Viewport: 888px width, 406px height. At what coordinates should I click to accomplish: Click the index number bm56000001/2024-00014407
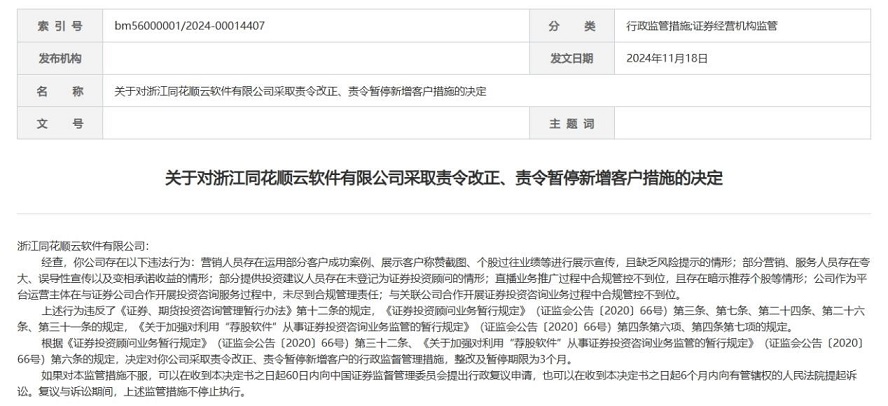pyautogui.click(x=189, y=25)
